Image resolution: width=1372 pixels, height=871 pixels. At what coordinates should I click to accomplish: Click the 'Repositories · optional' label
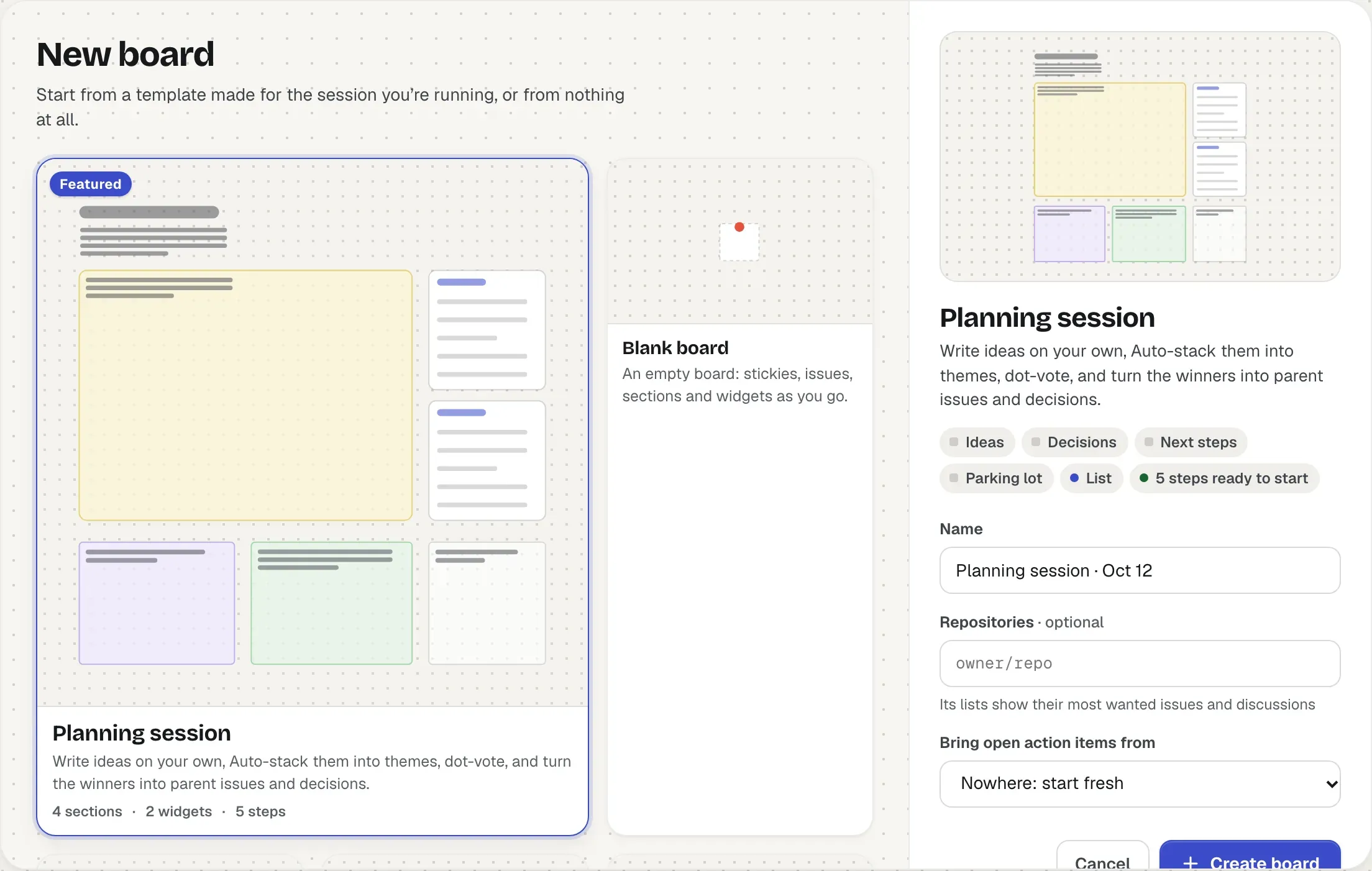1022,622
